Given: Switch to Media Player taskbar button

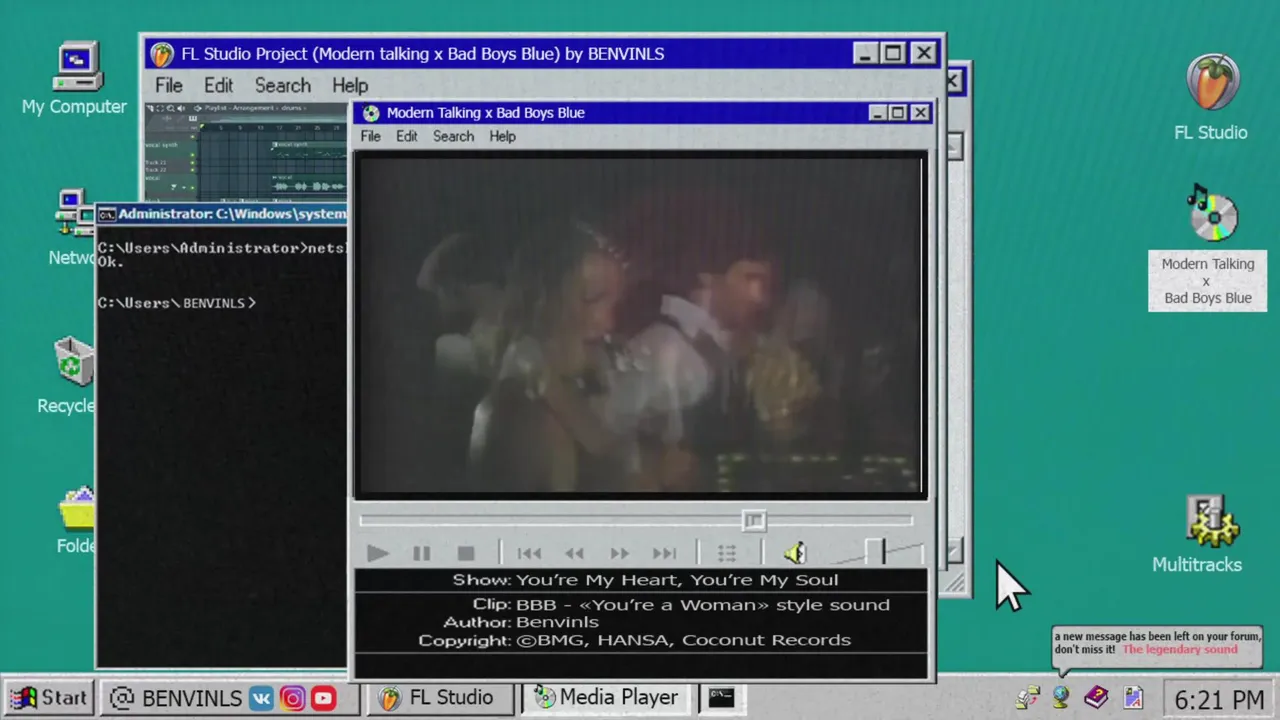Looking at the screenshot, I should [608, 697].
